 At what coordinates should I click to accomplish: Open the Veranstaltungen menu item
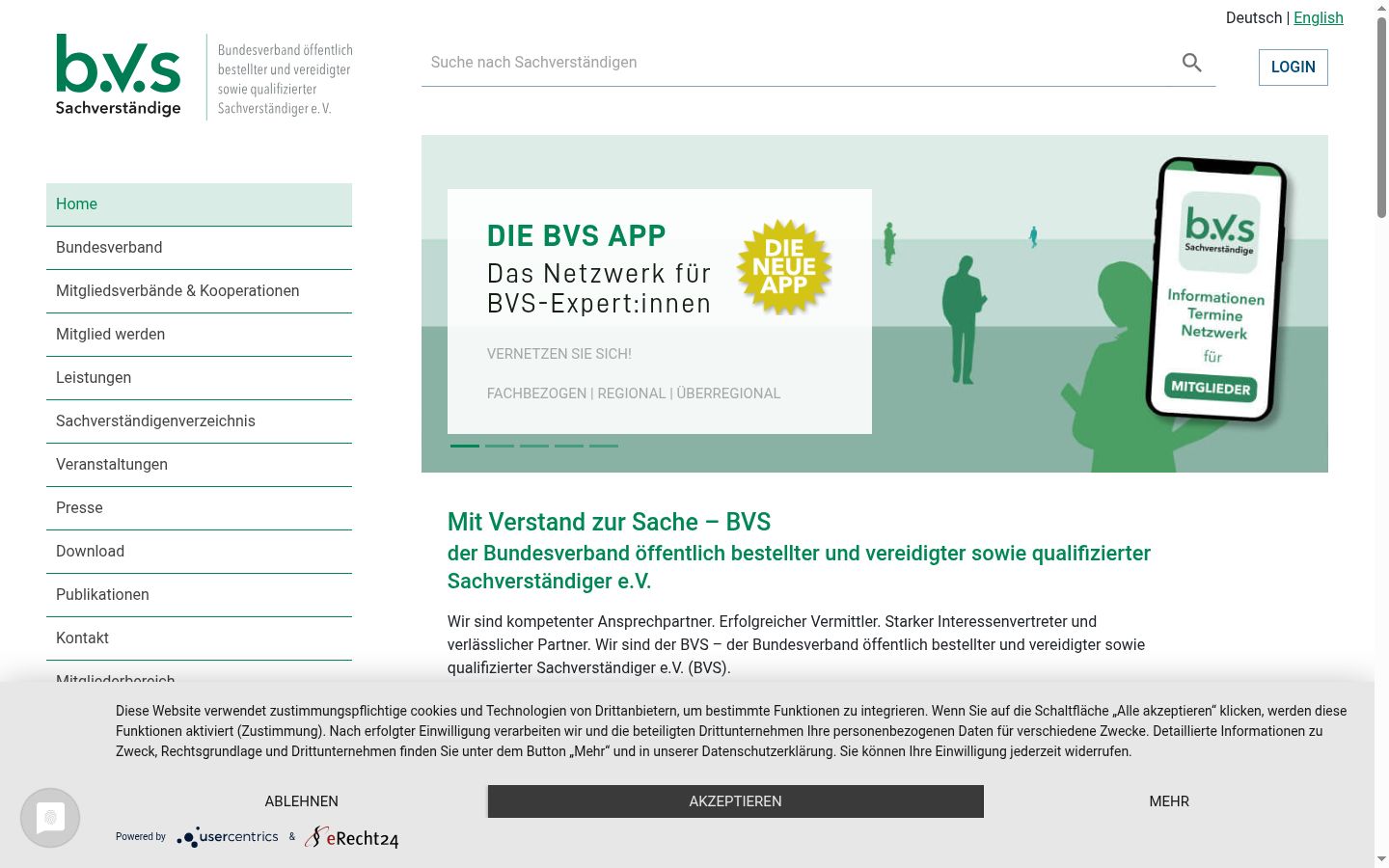[199, 465]
